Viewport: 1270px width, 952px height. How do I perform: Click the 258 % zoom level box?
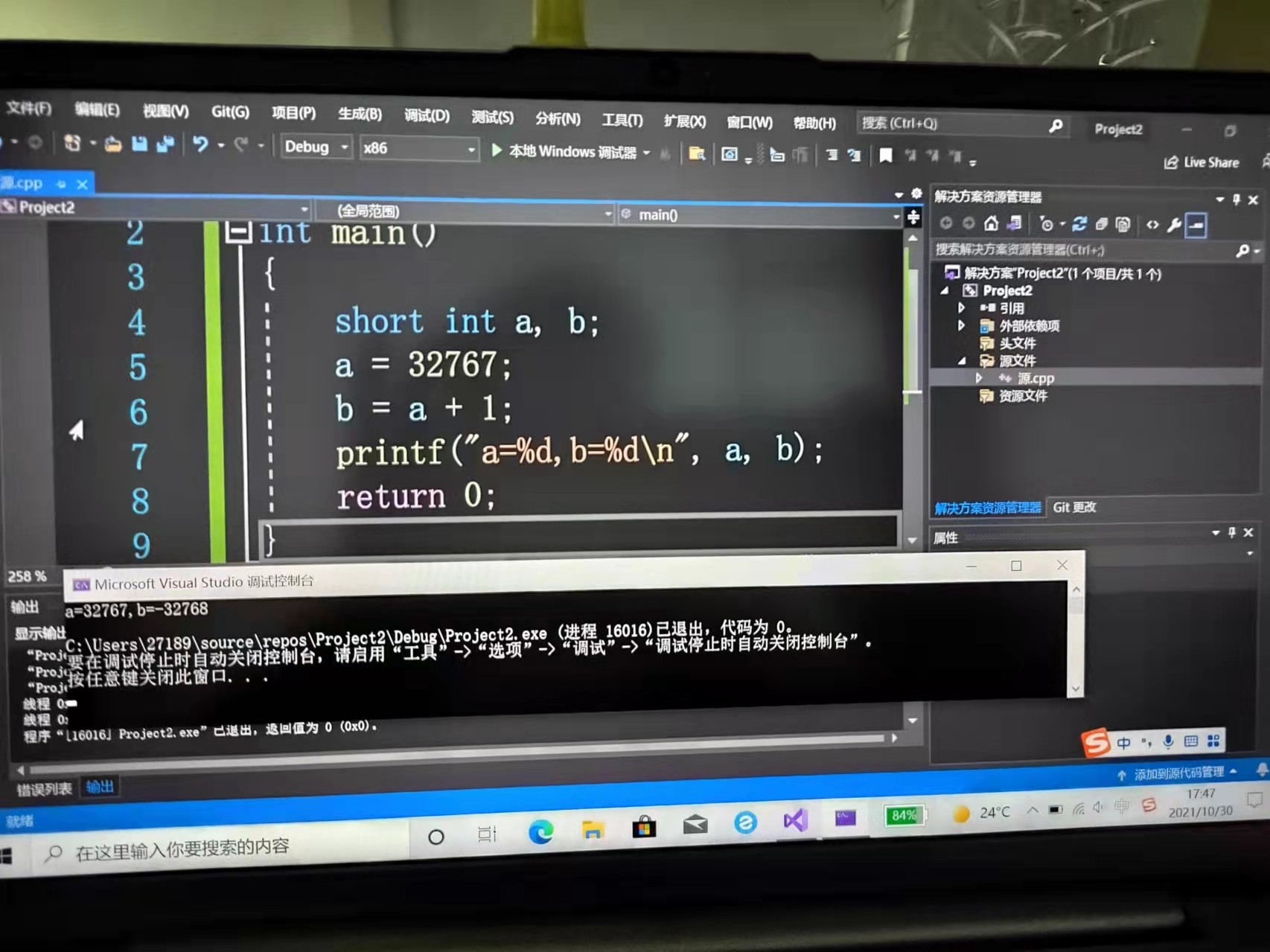[x=27, y=576]
